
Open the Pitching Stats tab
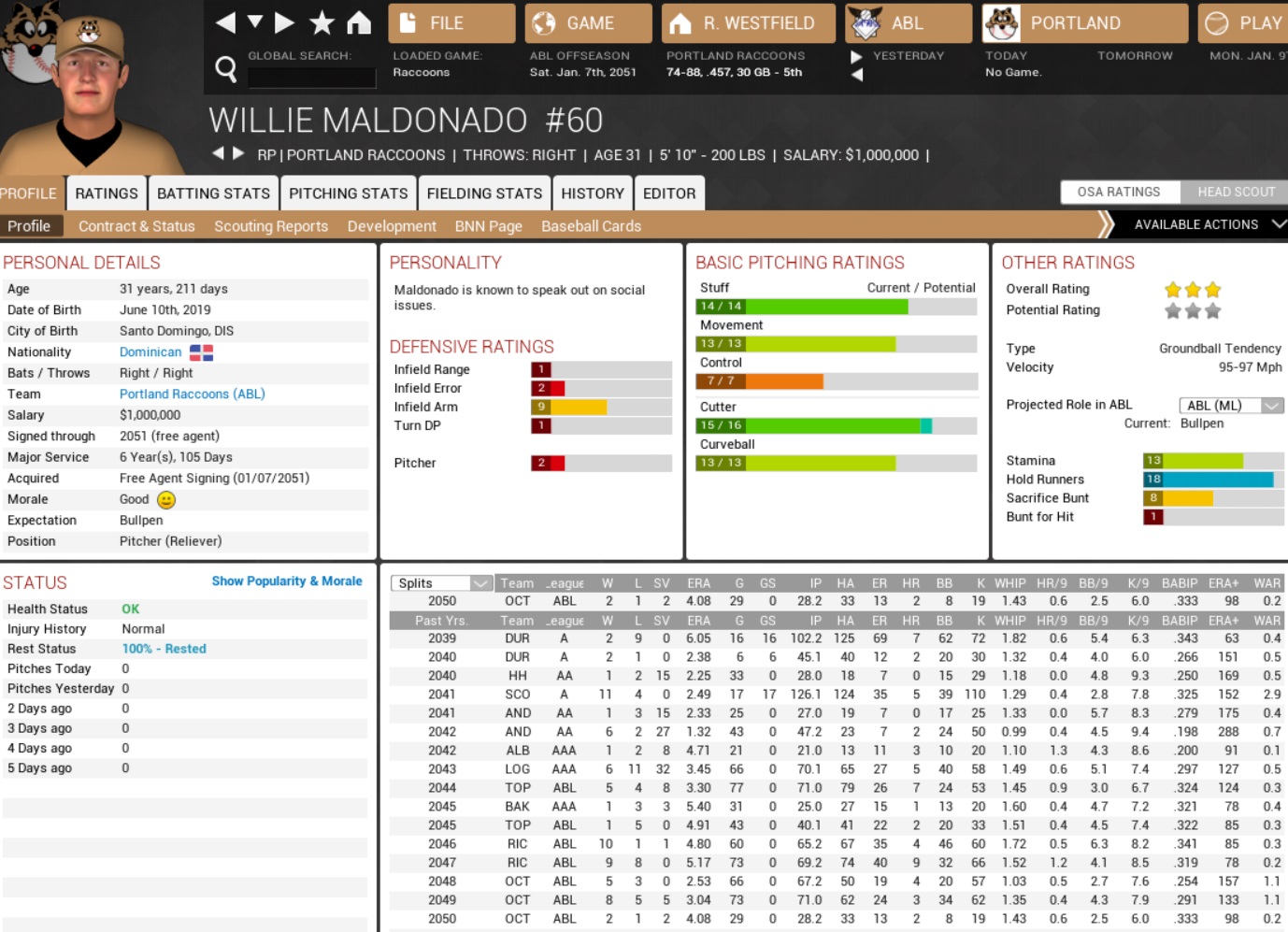tap(348, 194)
